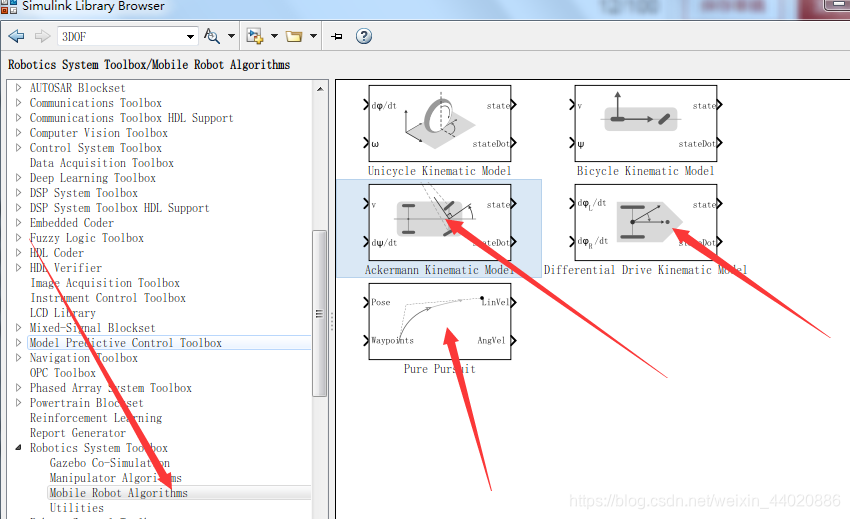Click the search binoculars icon

coord(211,36)
